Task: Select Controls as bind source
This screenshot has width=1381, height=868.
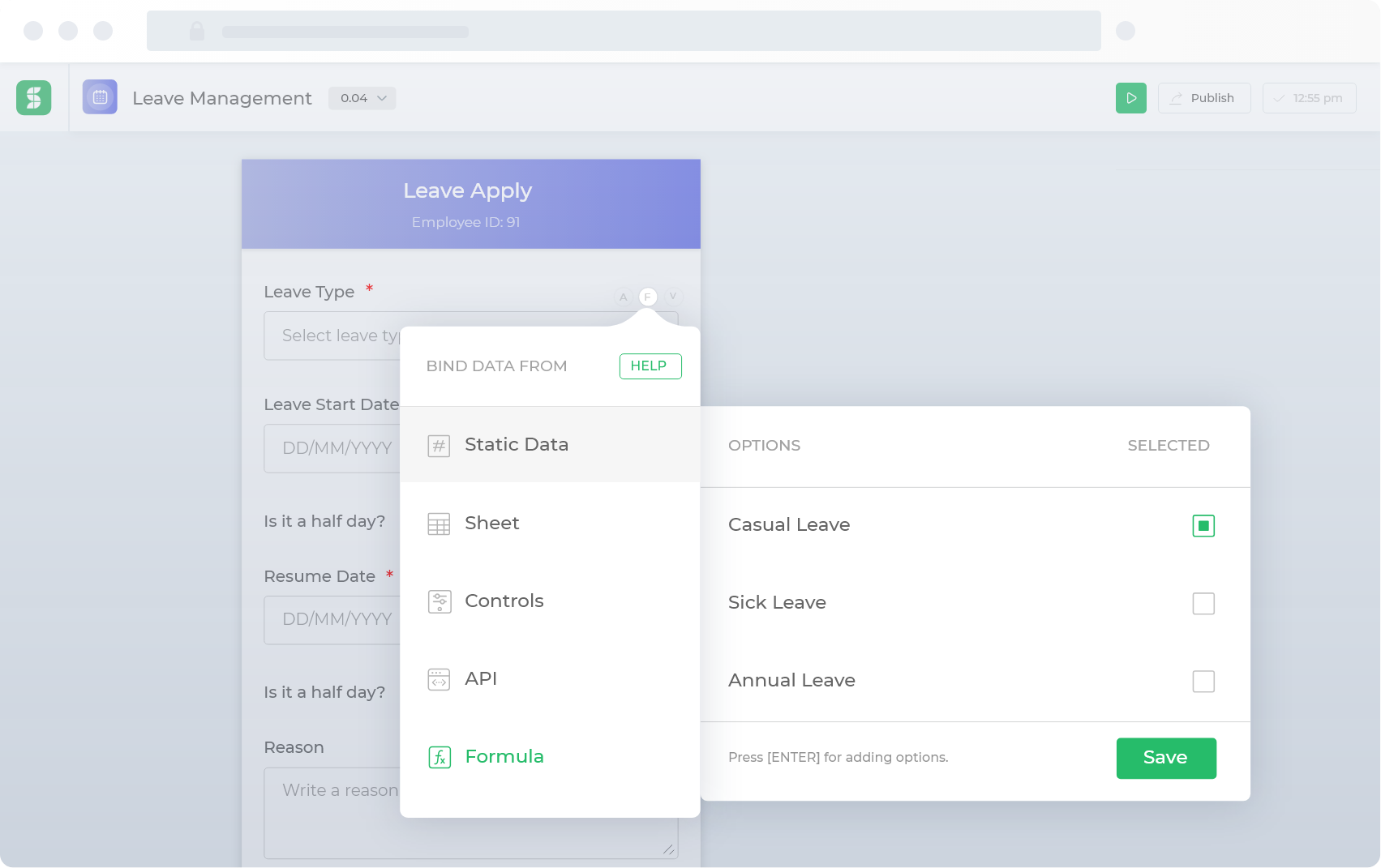Action: (550, 601)
